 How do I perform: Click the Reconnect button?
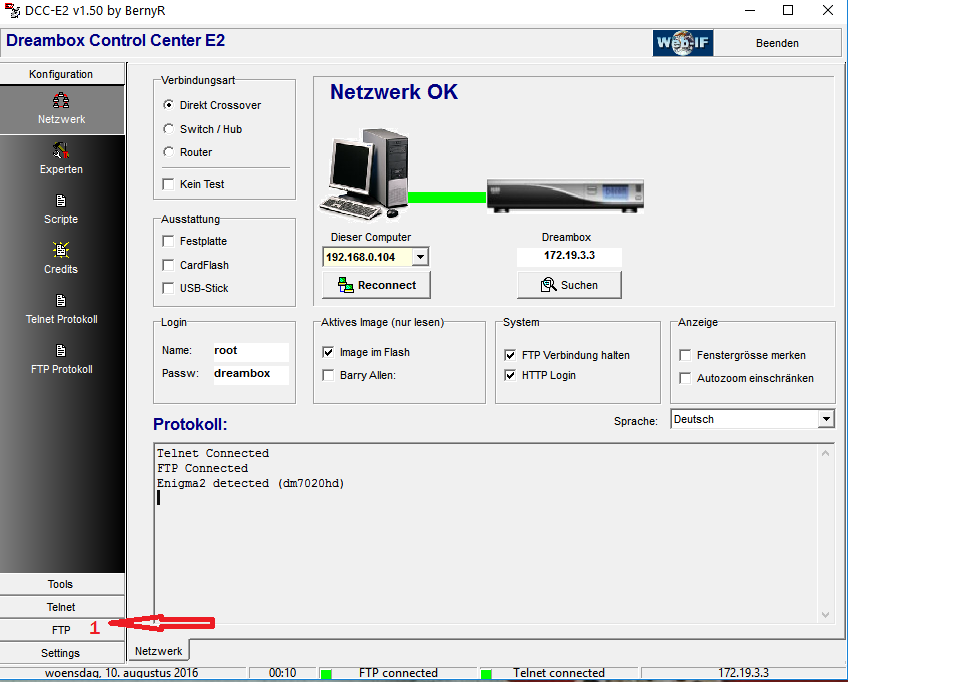pyautogui.click(x=376, y=285)
